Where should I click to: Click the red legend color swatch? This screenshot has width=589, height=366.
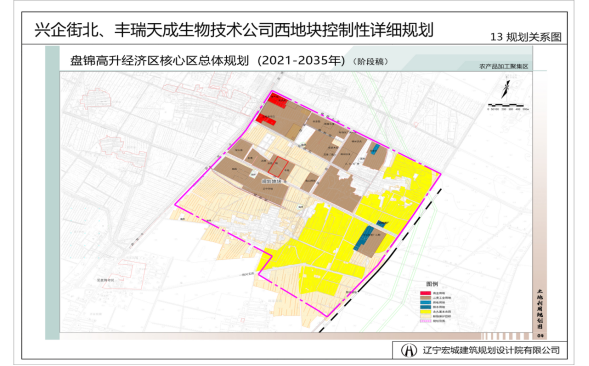coord(425,293)
